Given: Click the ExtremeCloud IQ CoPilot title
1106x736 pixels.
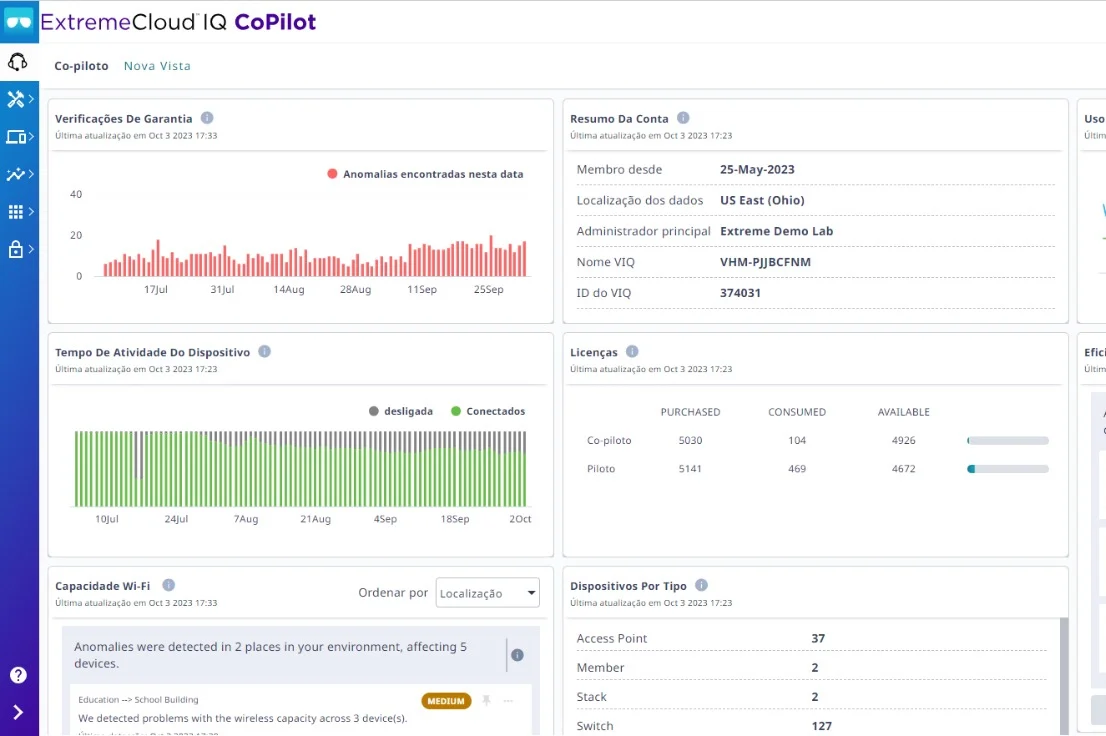Looking at the screenshot, I should point(178,22).
